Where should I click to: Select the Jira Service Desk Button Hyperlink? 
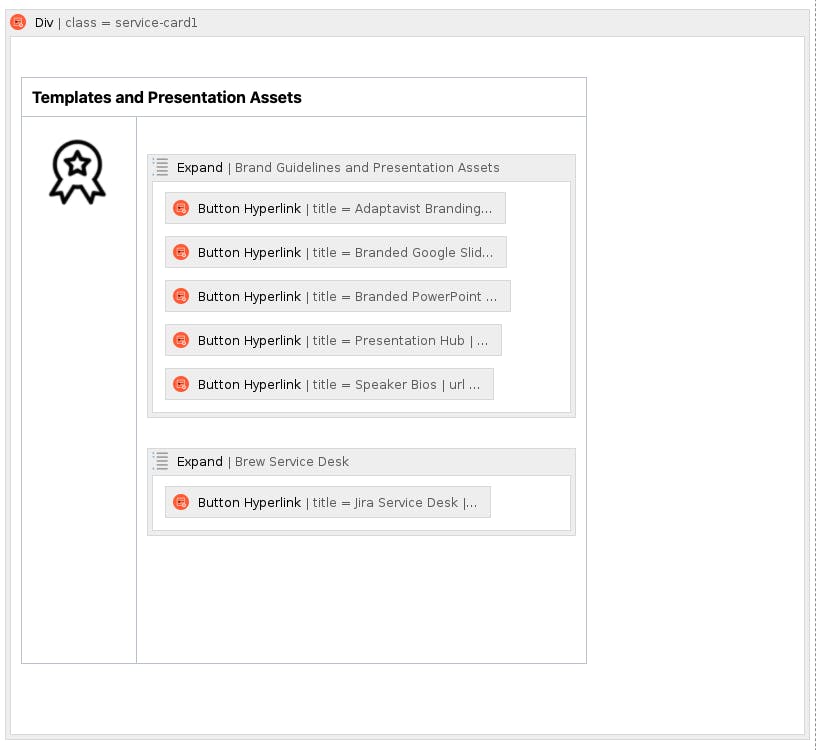click(328, 502)
